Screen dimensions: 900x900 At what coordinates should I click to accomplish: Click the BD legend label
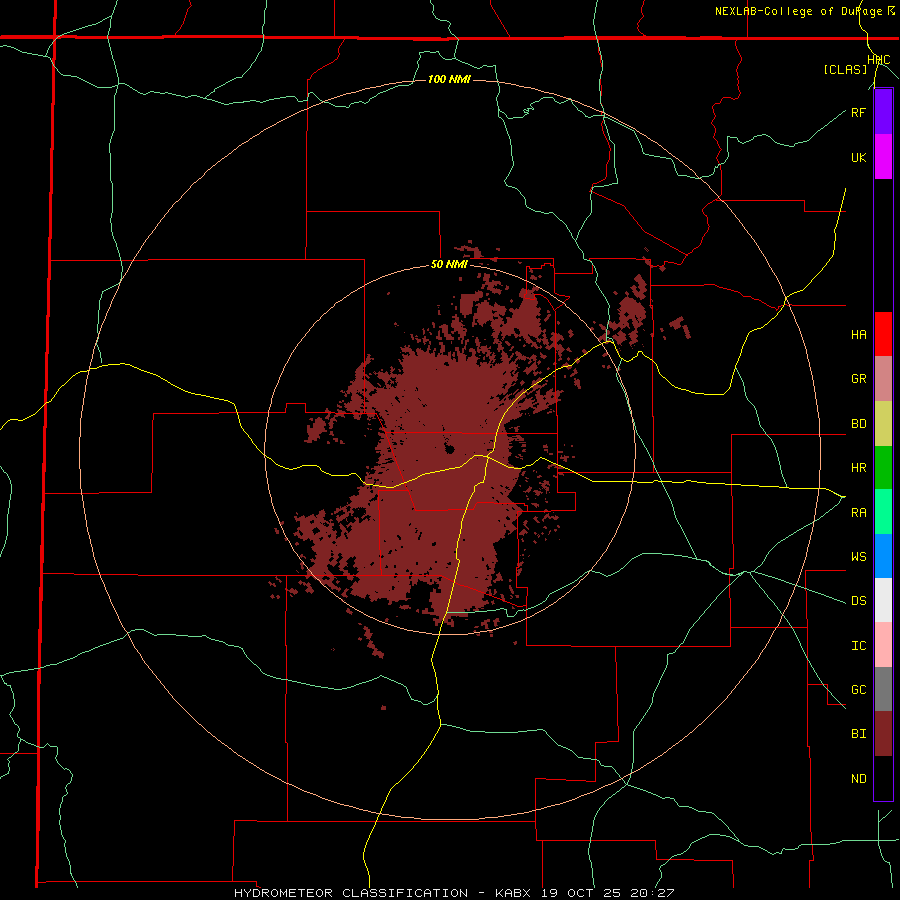click(858, 424)
